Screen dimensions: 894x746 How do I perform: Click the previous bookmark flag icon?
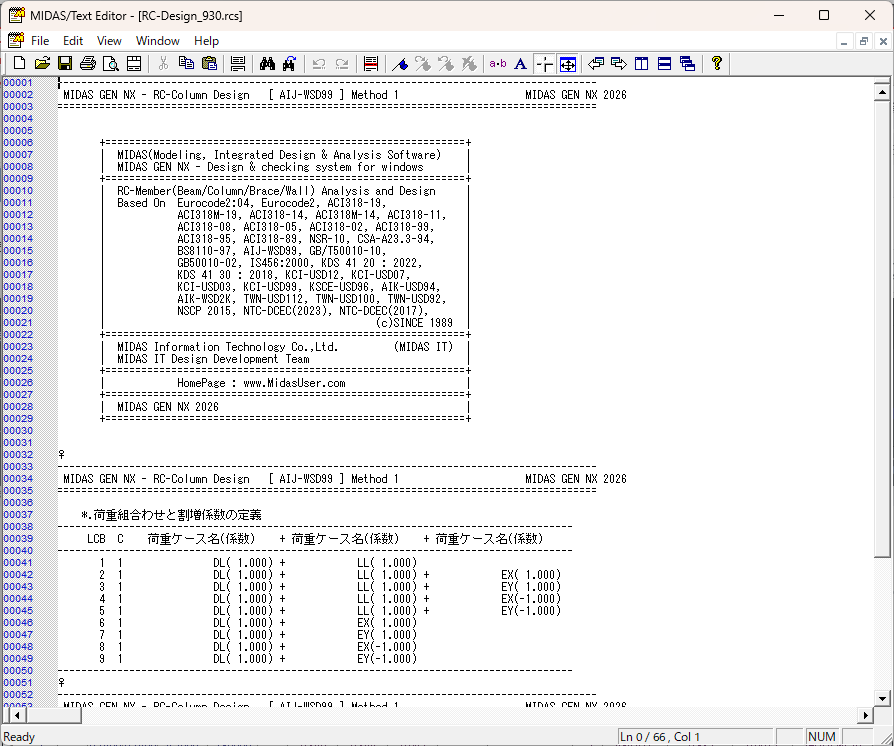point(446,63)
